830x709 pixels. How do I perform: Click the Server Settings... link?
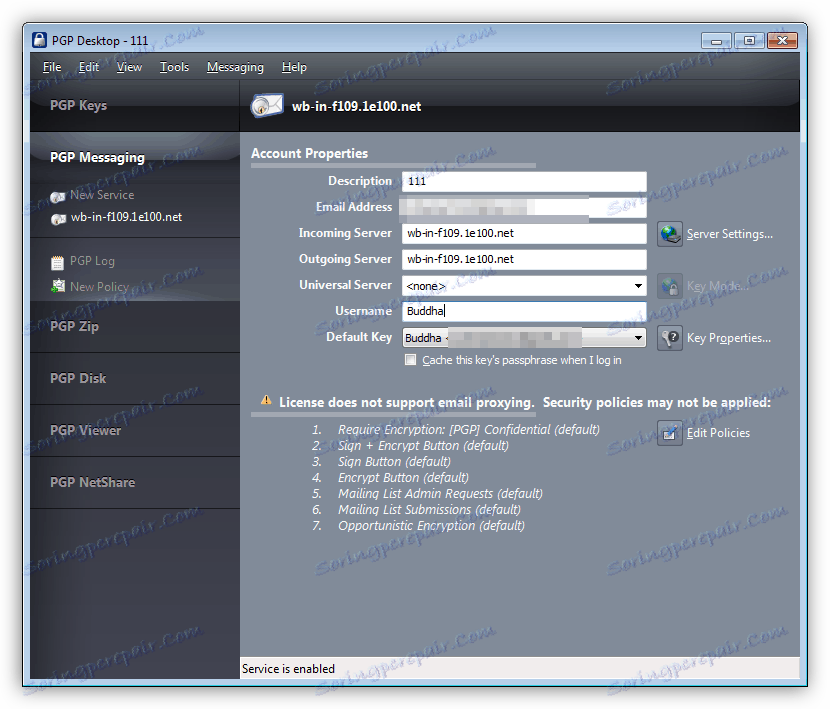click(x=729, y=234)
